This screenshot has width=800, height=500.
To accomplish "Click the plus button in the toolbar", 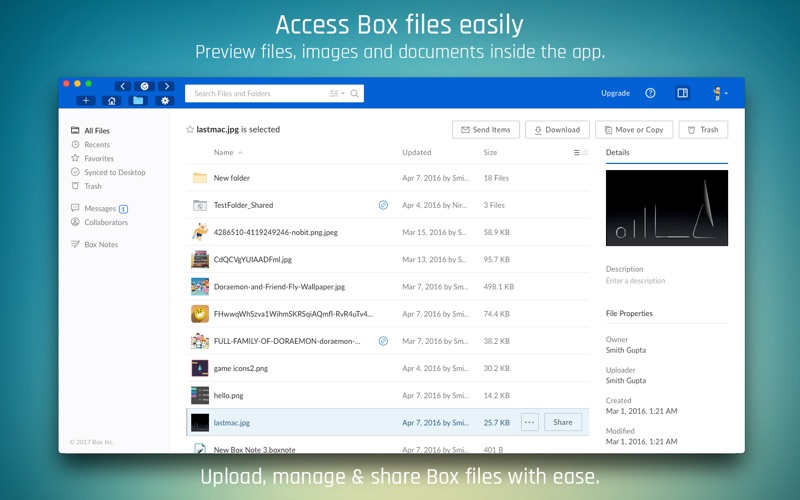I will (86, 101).
